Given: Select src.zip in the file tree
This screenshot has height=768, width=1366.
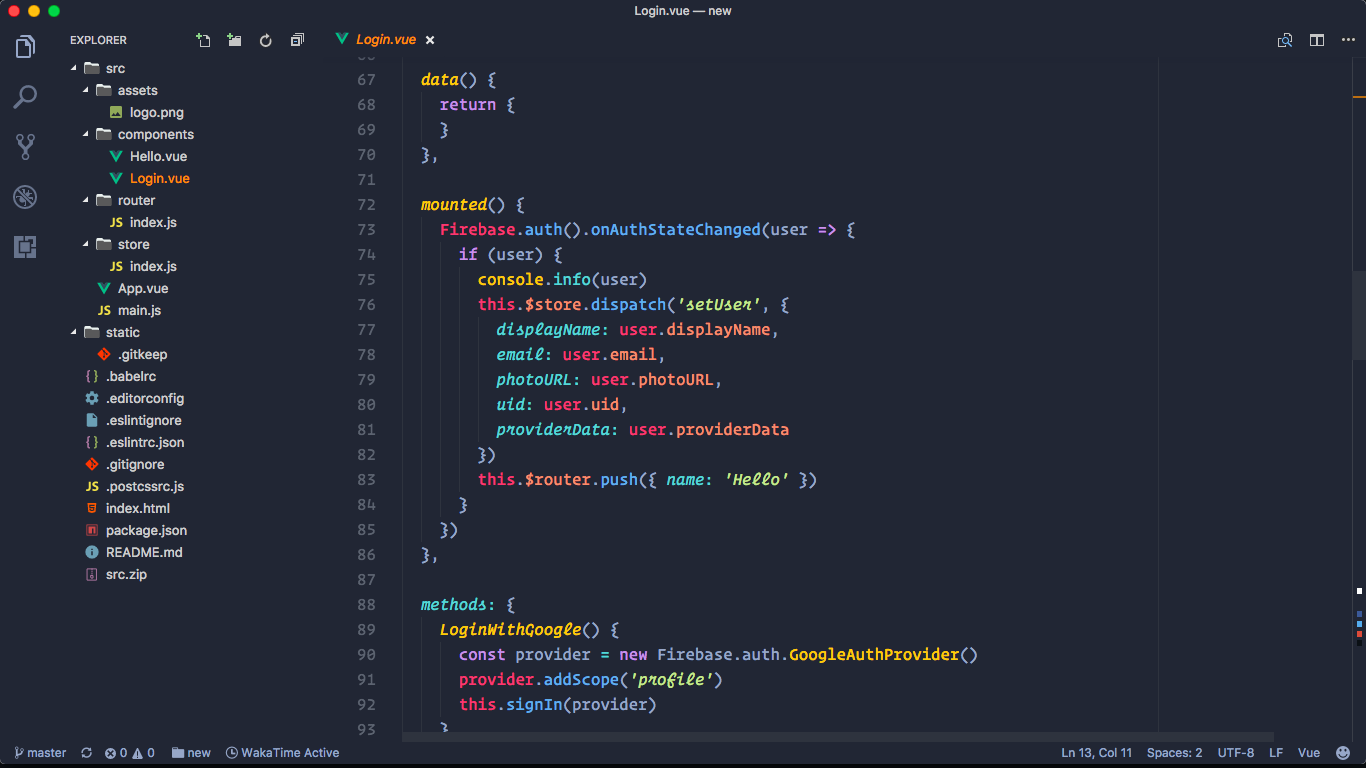Looking at the screenshot, I should pos(126,574).
